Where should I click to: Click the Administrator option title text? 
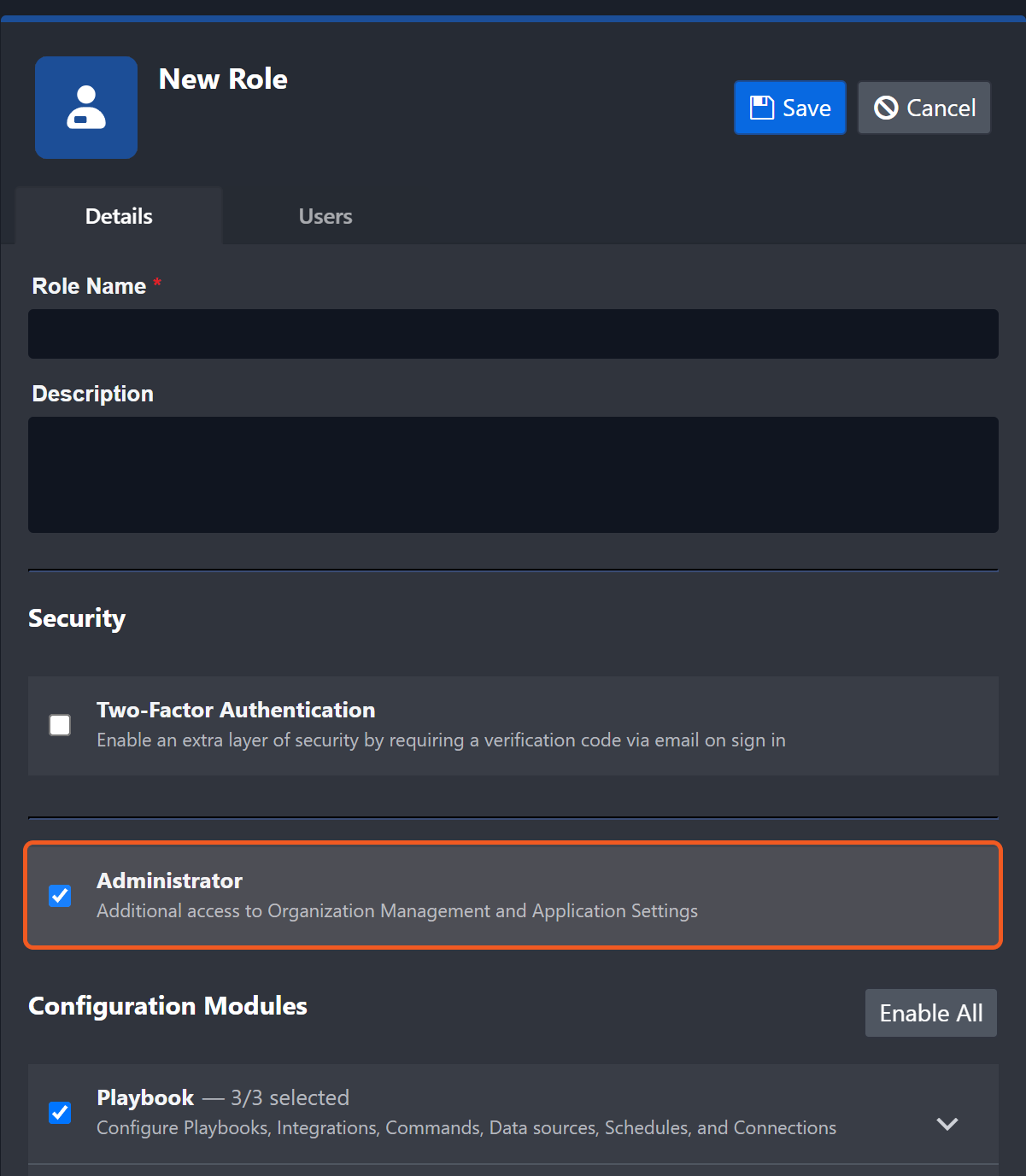pos(169,881)
